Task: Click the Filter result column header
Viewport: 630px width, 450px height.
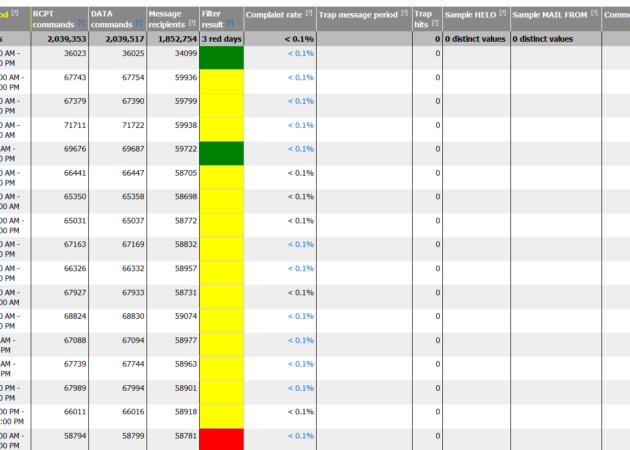Action: coord(222,19)
